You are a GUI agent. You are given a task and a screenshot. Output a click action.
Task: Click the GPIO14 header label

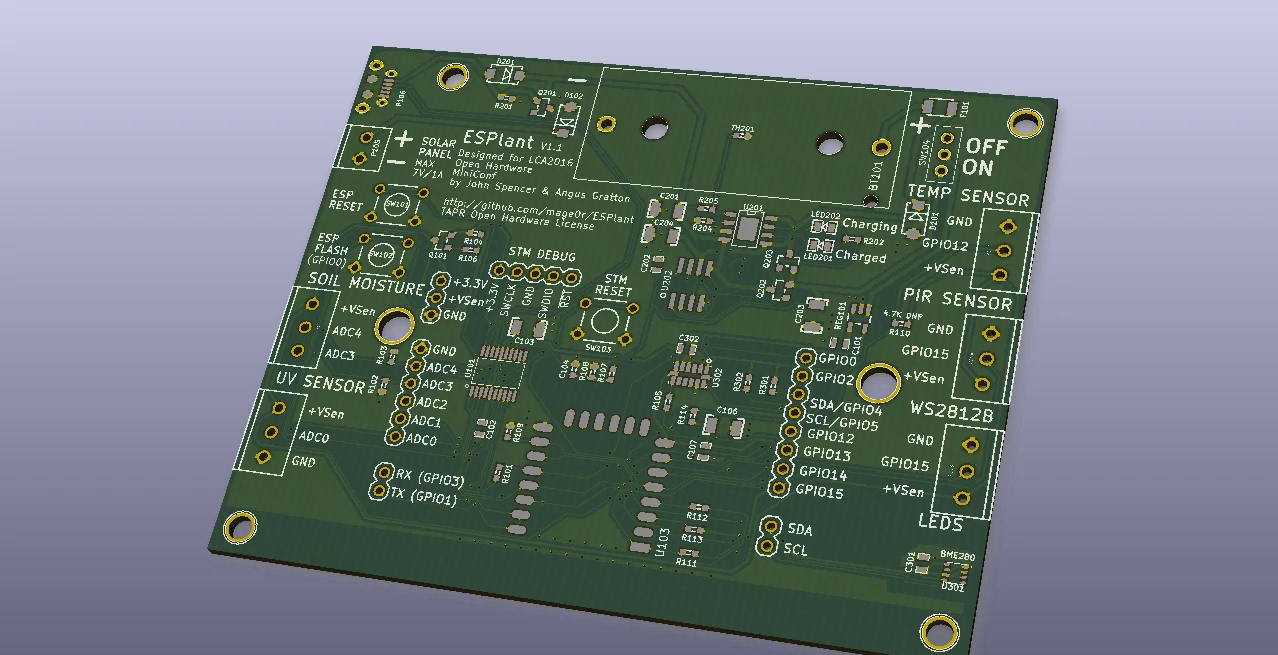pyautogui.click(x=824, y=474)
